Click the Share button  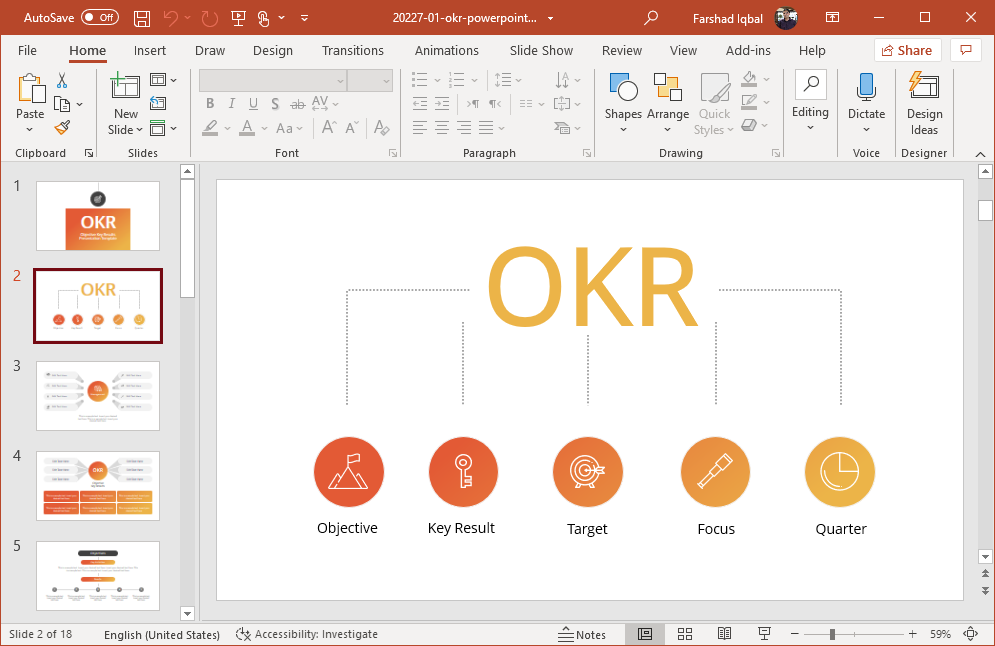(905, 50)
